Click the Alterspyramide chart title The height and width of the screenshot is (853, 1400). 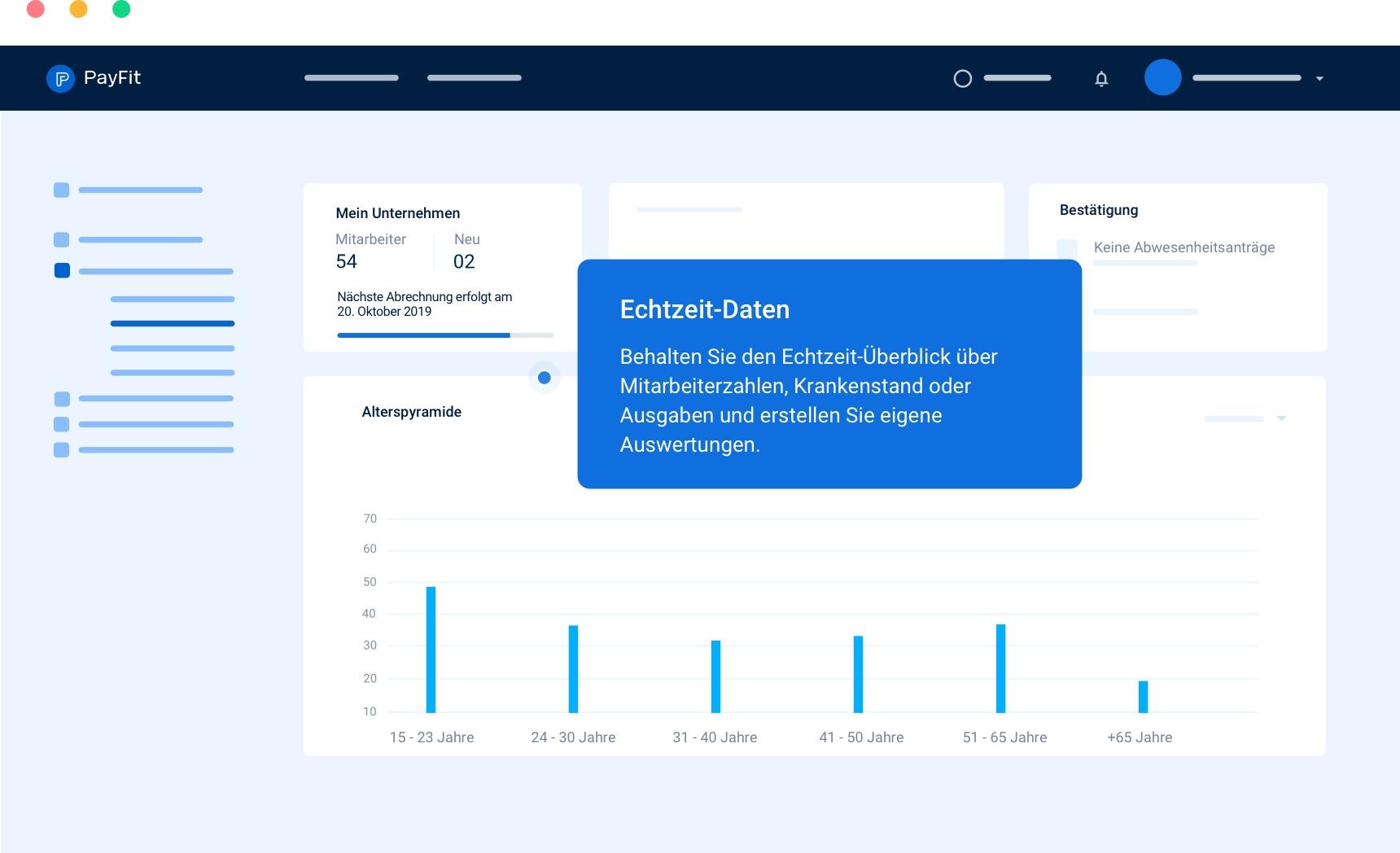(412, 412)
